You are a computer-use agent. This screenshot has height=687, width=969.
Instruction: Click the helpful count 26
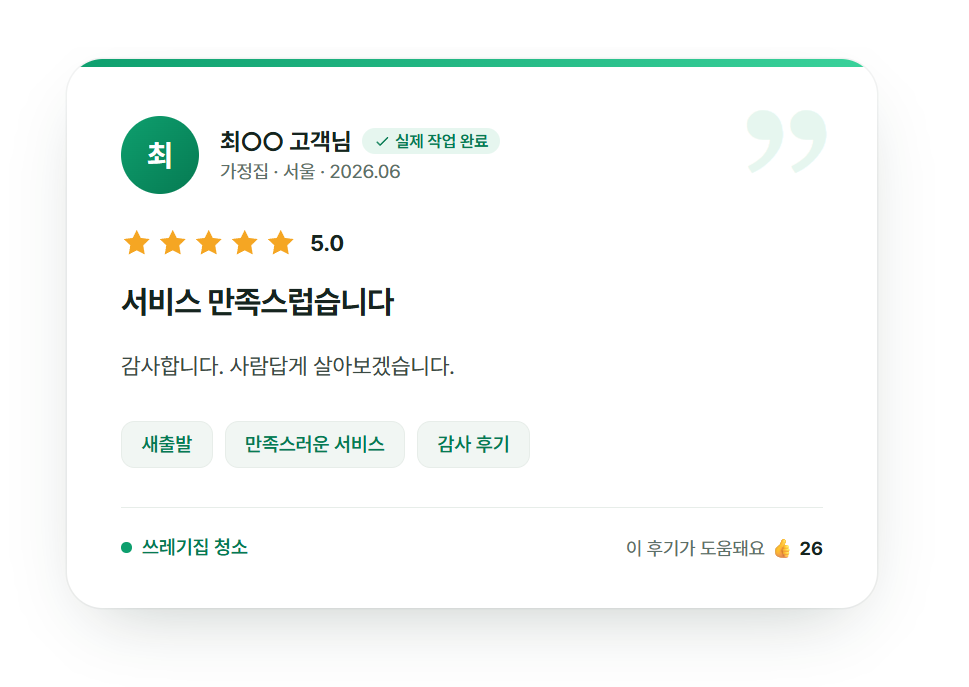pos(811,549)
